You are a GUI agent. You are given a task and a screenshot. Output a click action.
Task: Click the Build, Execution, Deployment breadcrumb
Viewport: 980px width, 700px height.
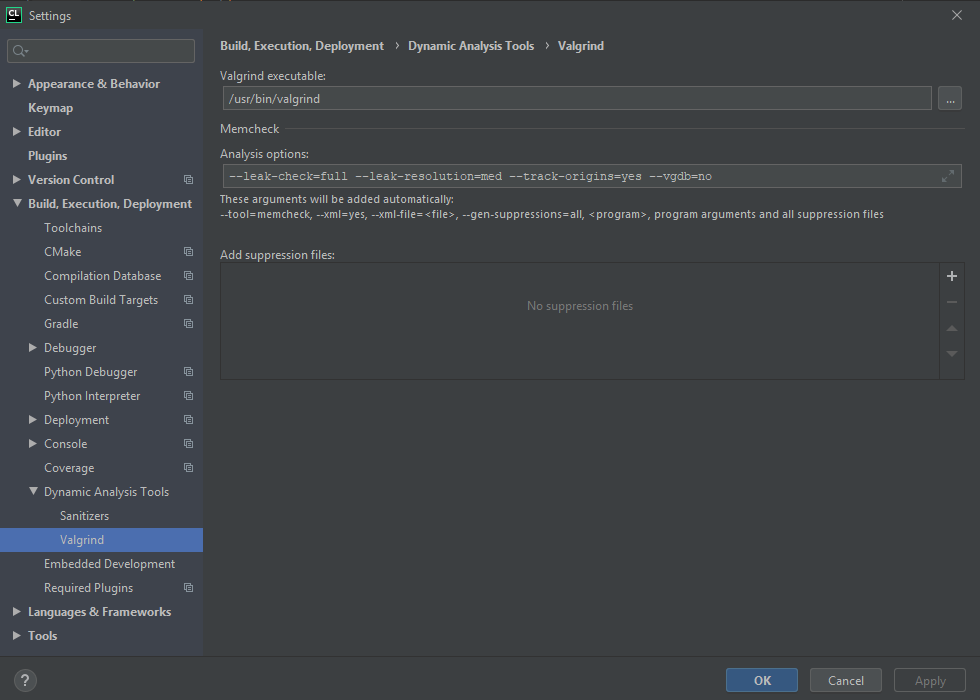pyautogui.click(x=302, y=46)
